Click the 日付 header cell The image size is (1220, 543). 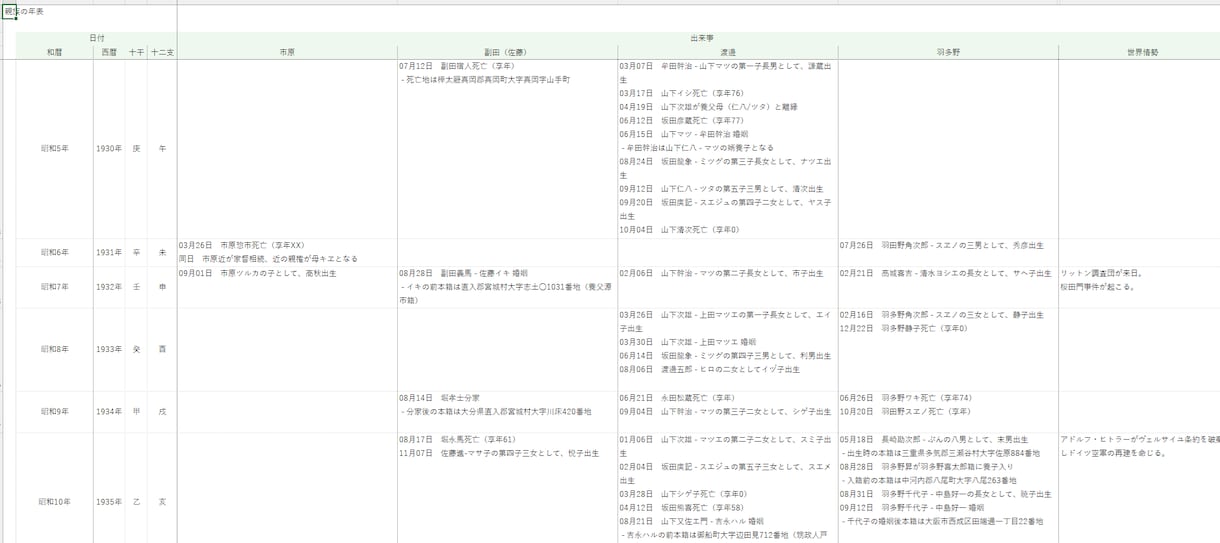click(x=96, y=38)
